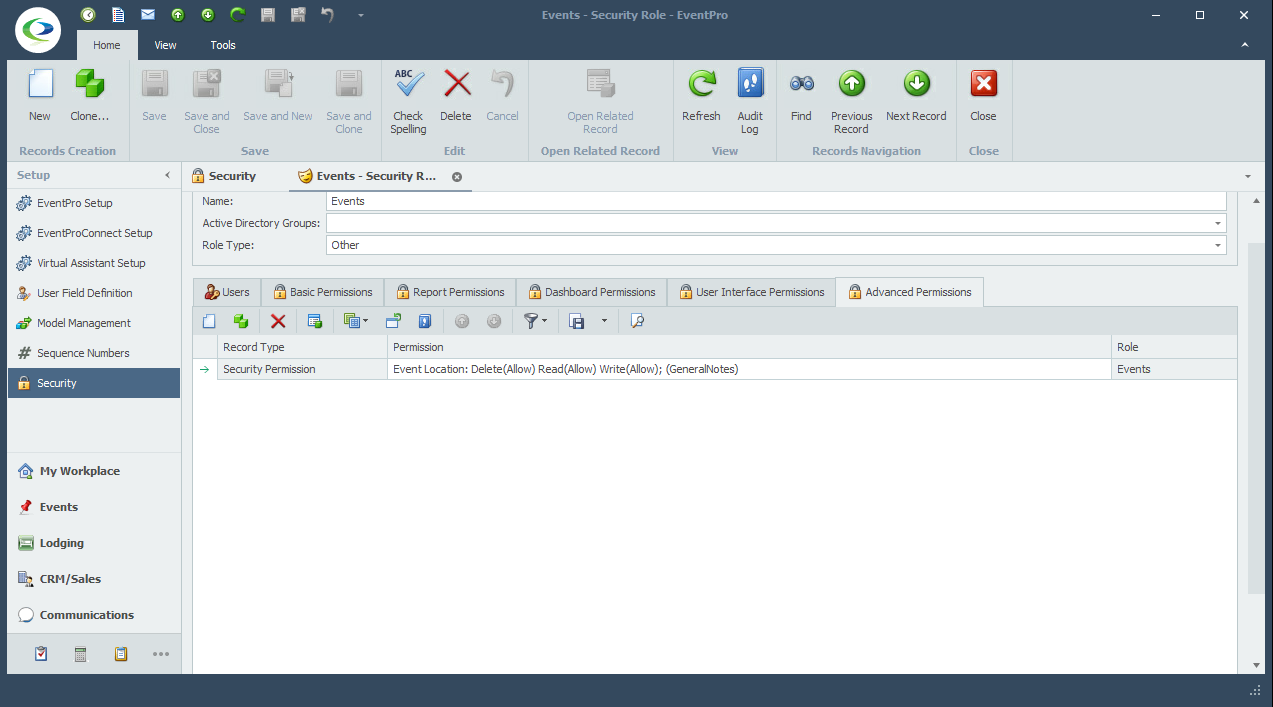Screen dimensions: 1273x707
Task: Open the View ribbon tab
Action: (x=166, y=45)
